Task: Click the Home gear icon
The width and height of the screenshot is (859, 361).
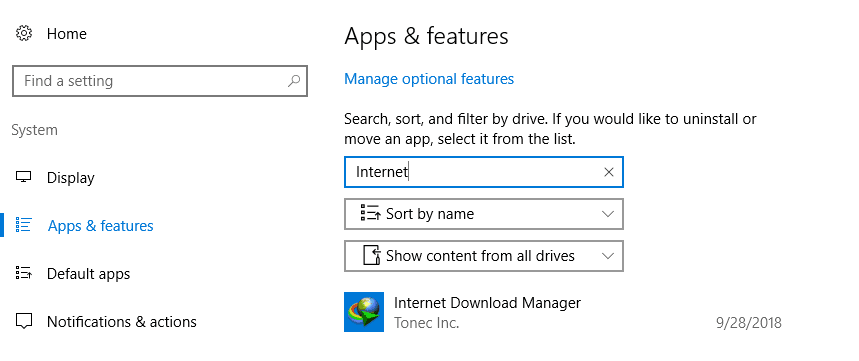Action: (x=24, y=33)
